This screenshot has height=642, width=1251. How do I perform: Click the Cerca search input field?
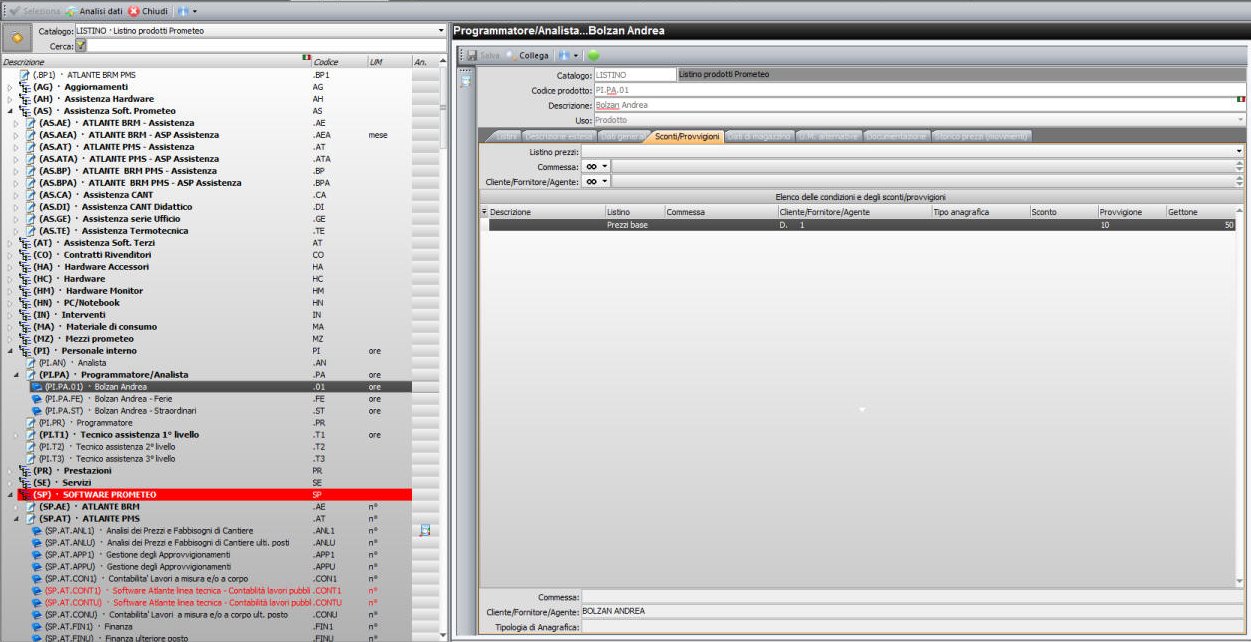tap(265, 45)
